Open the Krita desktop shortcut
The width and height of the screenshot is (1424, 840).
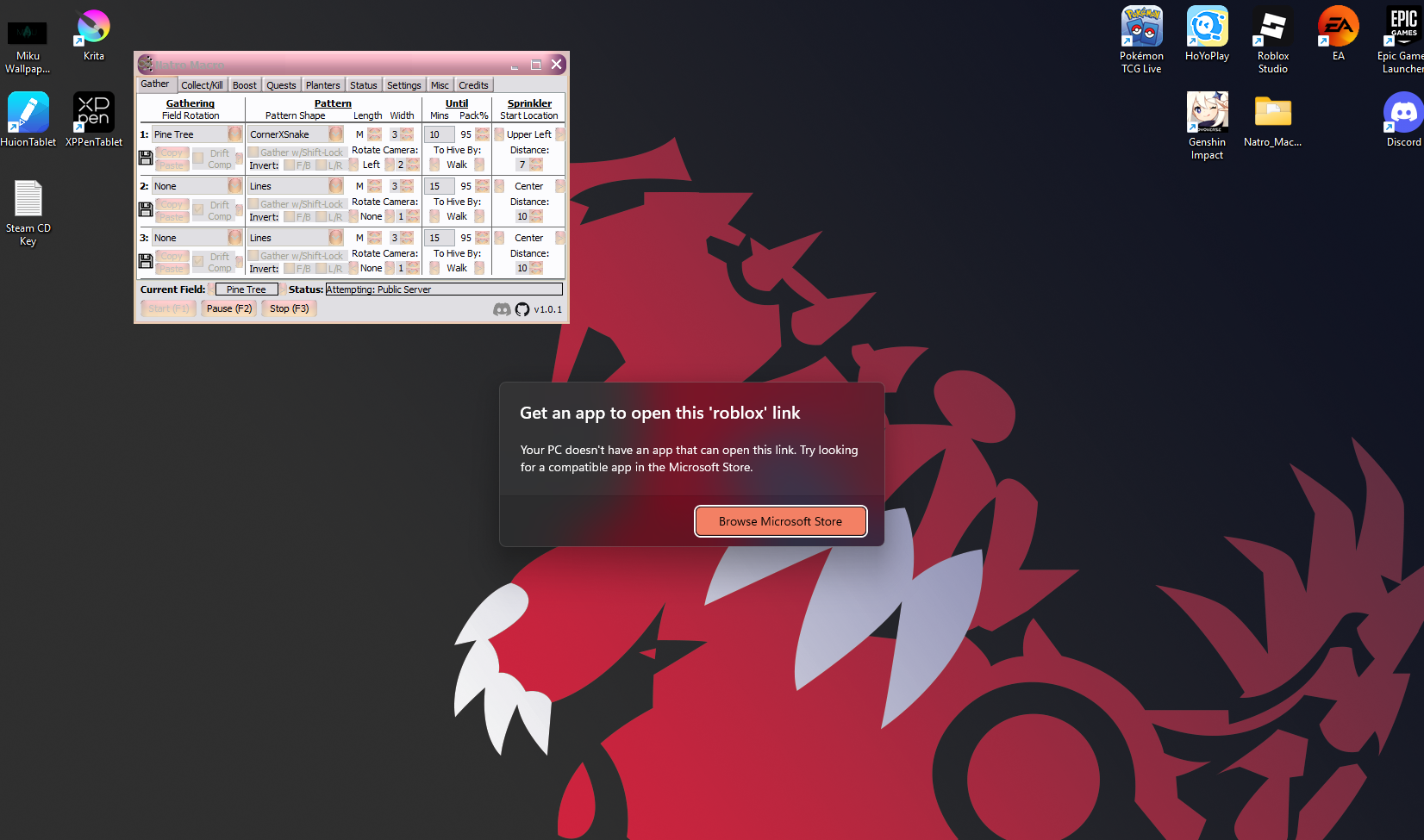point(93,34)
